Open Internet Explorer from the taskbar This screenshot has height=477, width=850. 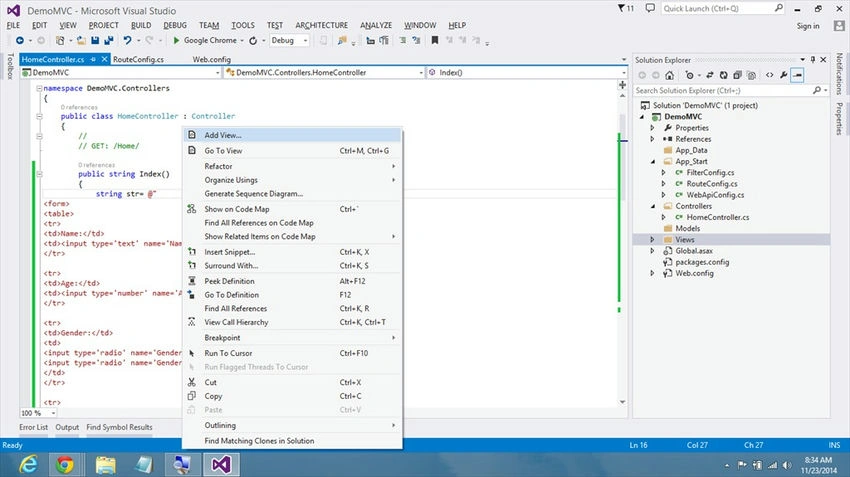coord(28,465)
